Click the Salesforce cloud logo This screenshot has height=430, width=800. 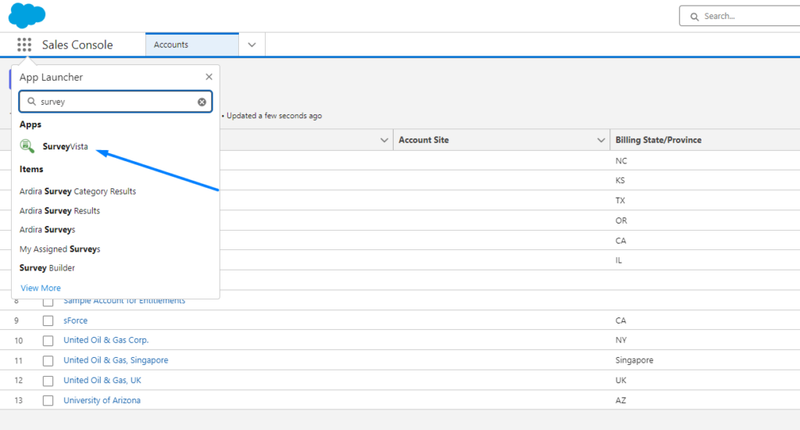coord(27,15)
